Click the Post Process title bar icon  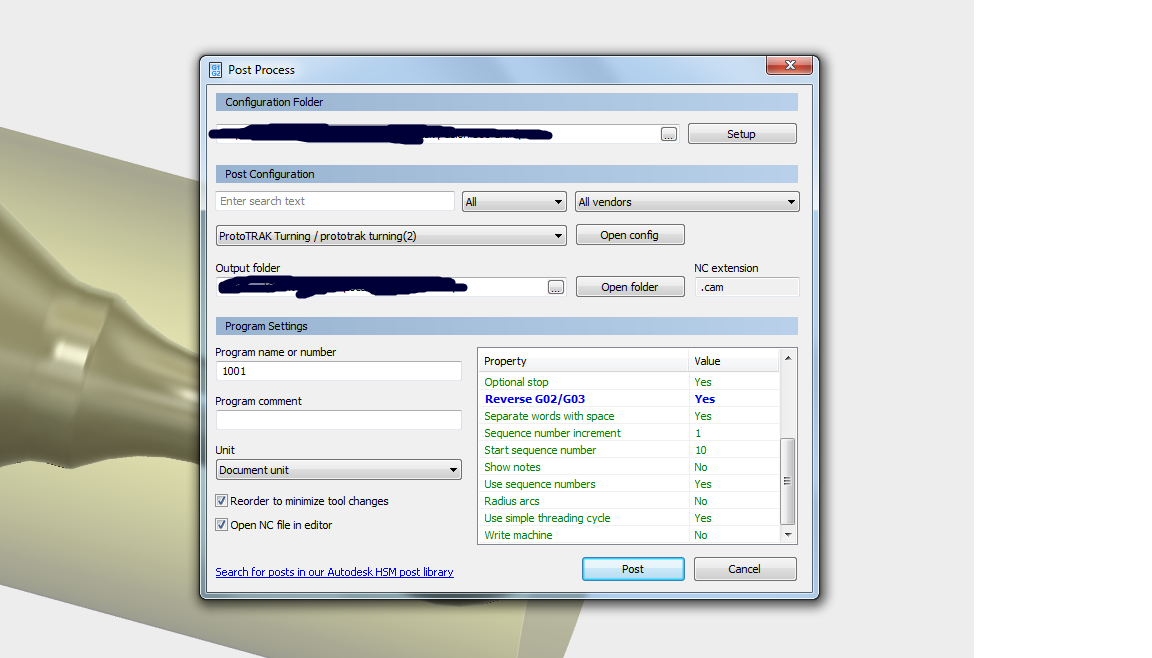click(x=215, y=70)
